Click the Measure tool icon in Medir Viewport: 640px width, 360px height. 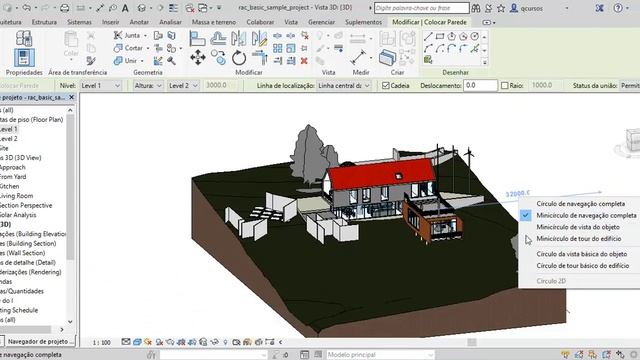coord(358,57)
